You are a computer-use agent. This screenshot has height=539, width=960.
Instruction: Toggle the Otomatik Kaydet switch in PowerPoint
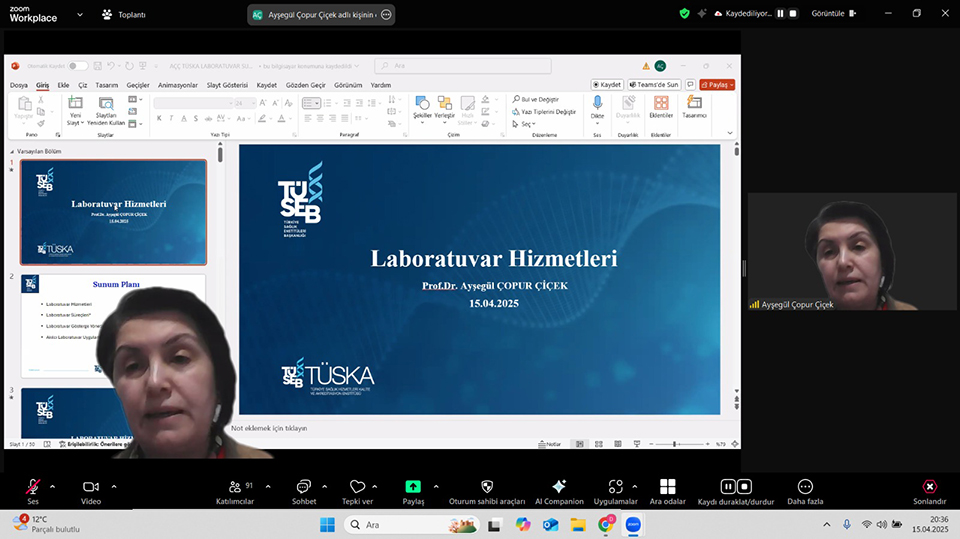(x=78, y=66)
